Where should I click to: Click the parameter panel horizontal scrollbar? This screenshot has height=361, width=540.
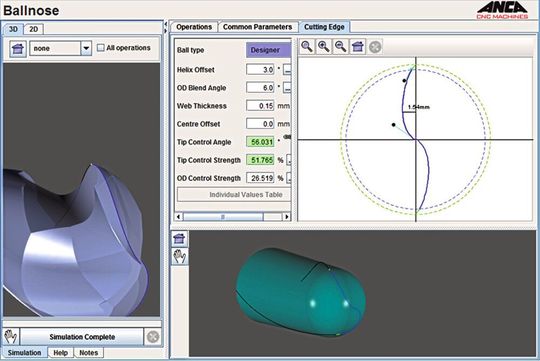233,217
